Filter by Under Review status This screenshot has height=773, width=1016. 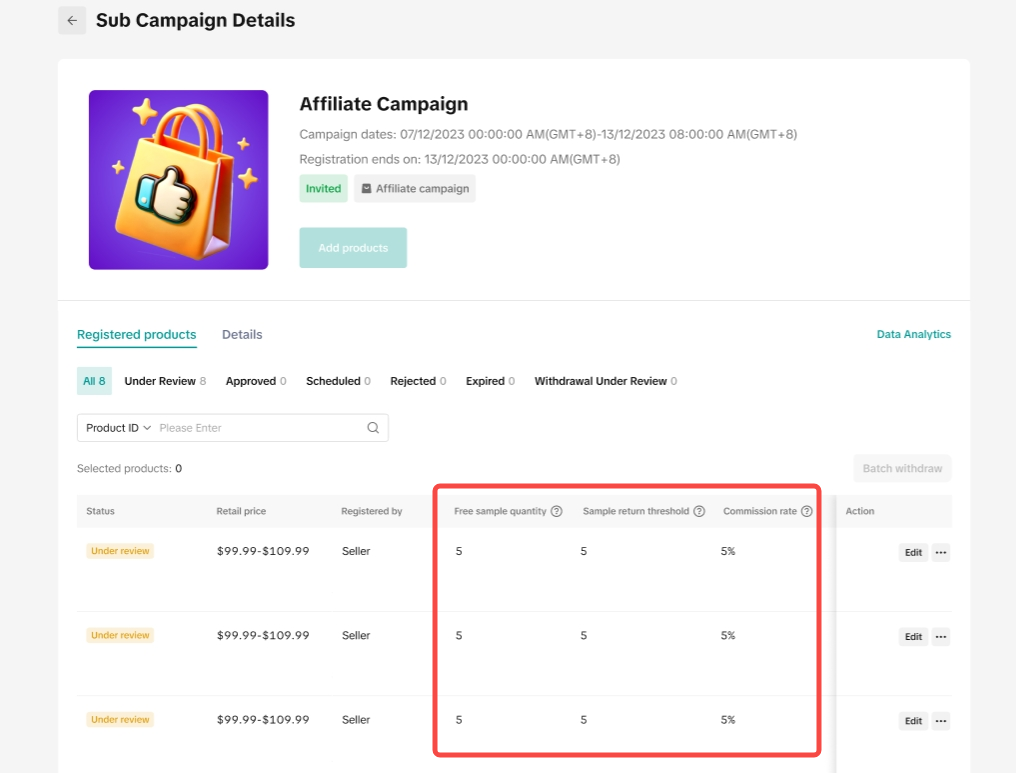pos(165,381)
